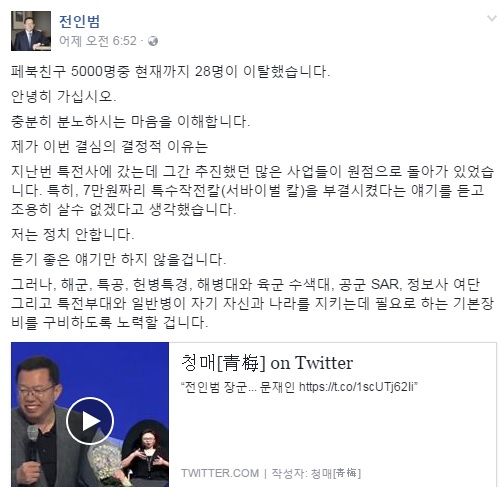Open the 청매[青梅] on Twitter link title
This screenshot has width=504, height=487.
coord(267,363)
